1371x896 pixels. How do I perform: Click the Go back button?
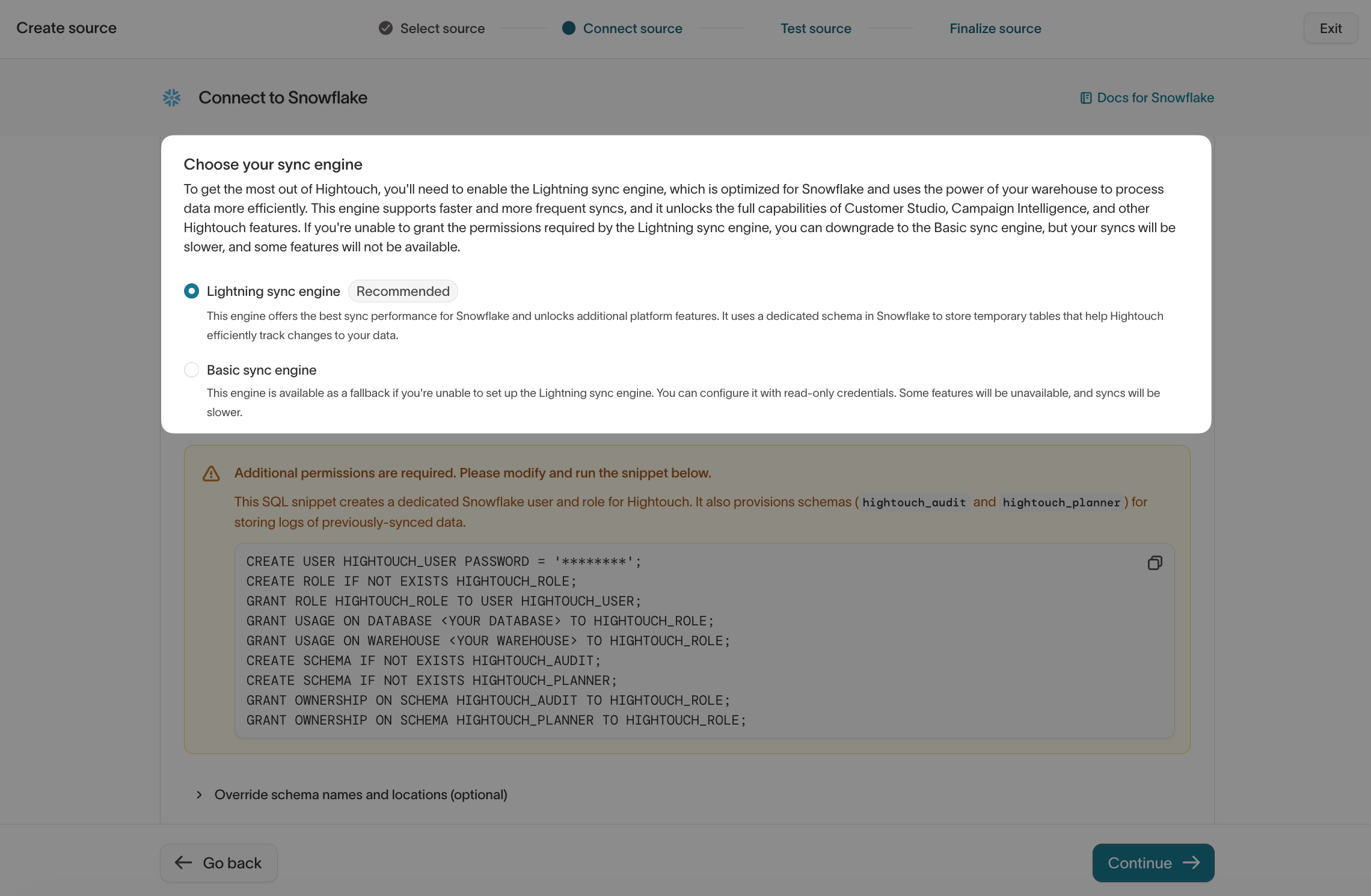[x=219, y=863]
